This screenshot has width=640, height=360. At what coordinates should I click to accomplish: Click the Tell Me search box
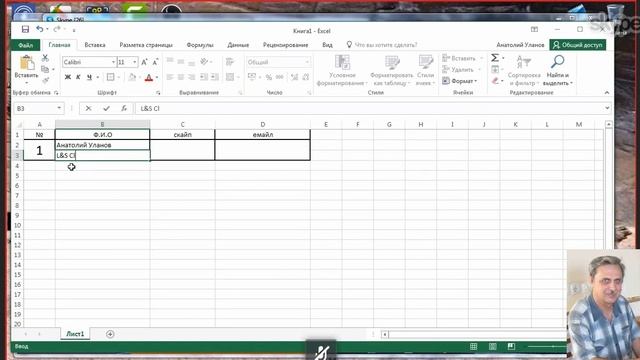pyautogui.click(x=382, y=45)
